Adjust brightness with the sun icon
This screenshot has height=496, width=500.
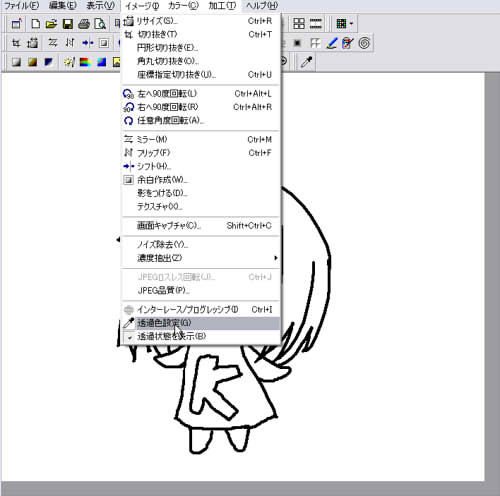point(69,62)
